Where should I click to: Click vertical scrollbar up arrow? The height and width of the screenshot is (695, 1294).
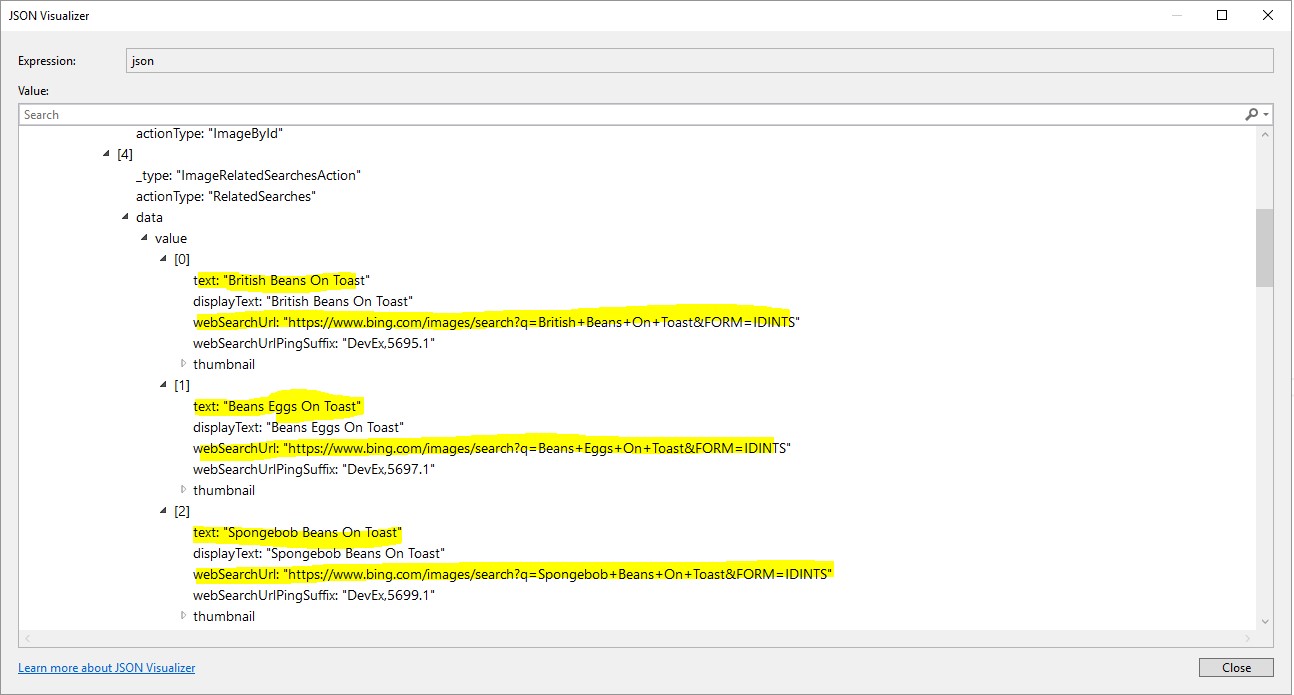(1265, 135)
